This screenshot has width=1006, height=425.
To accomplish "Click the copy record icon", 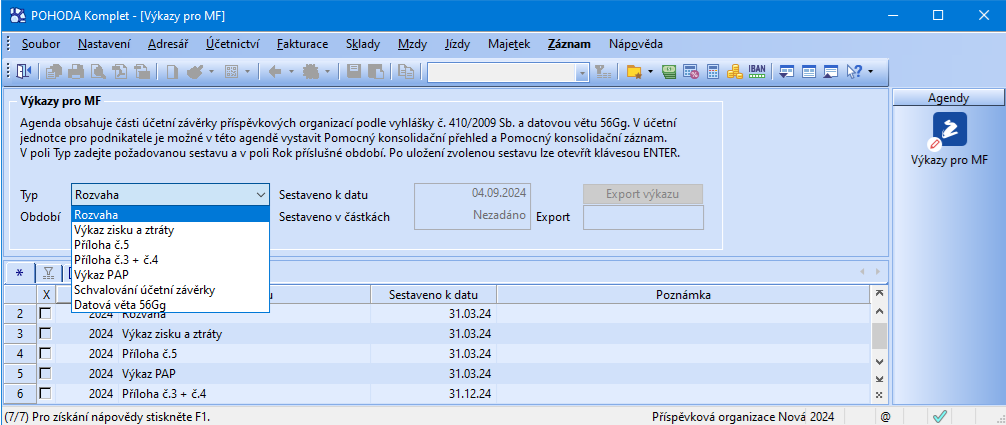I will [405, 71].
